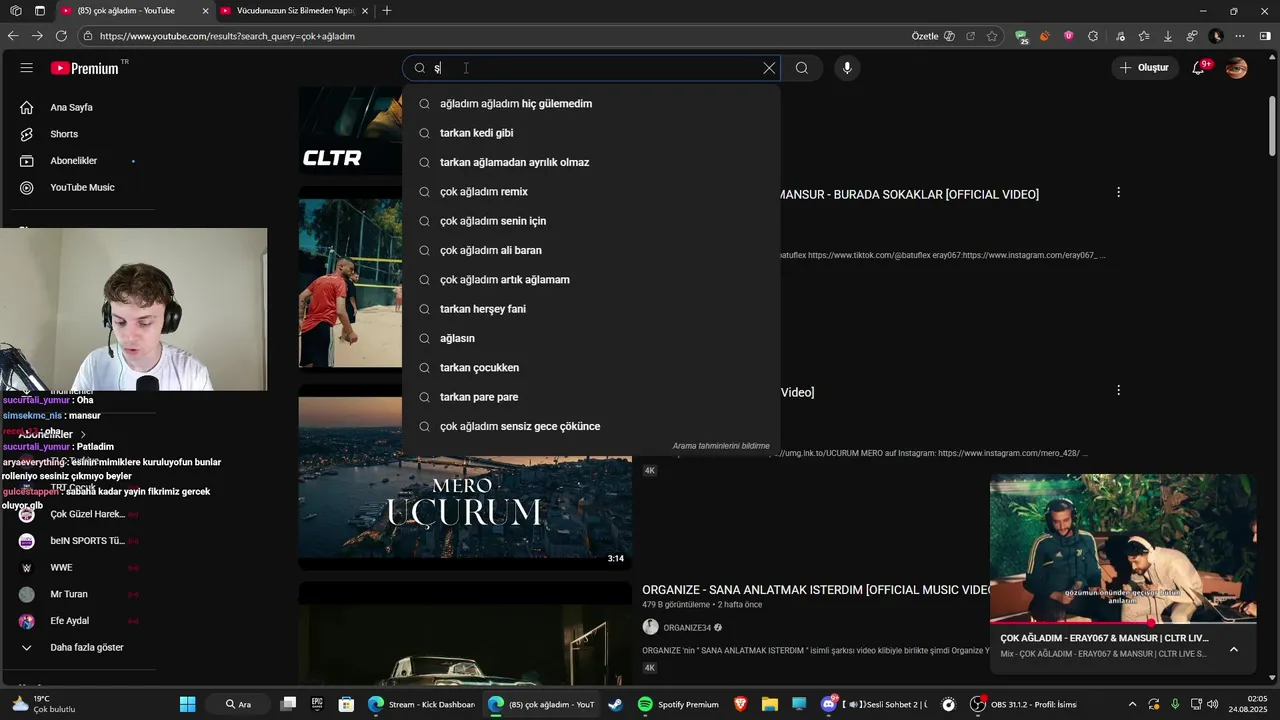Screen dimensions: 1280x720
Task: Choose 'tarkan çocukken' suggestion
Action: coord(591,368)
